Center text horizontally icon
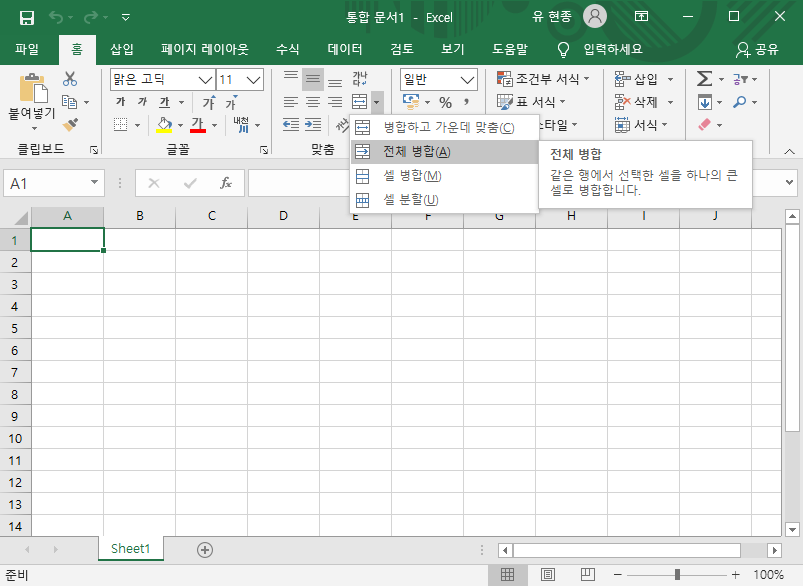Viewport: 803px width, 586px height. tap(313, 102)
